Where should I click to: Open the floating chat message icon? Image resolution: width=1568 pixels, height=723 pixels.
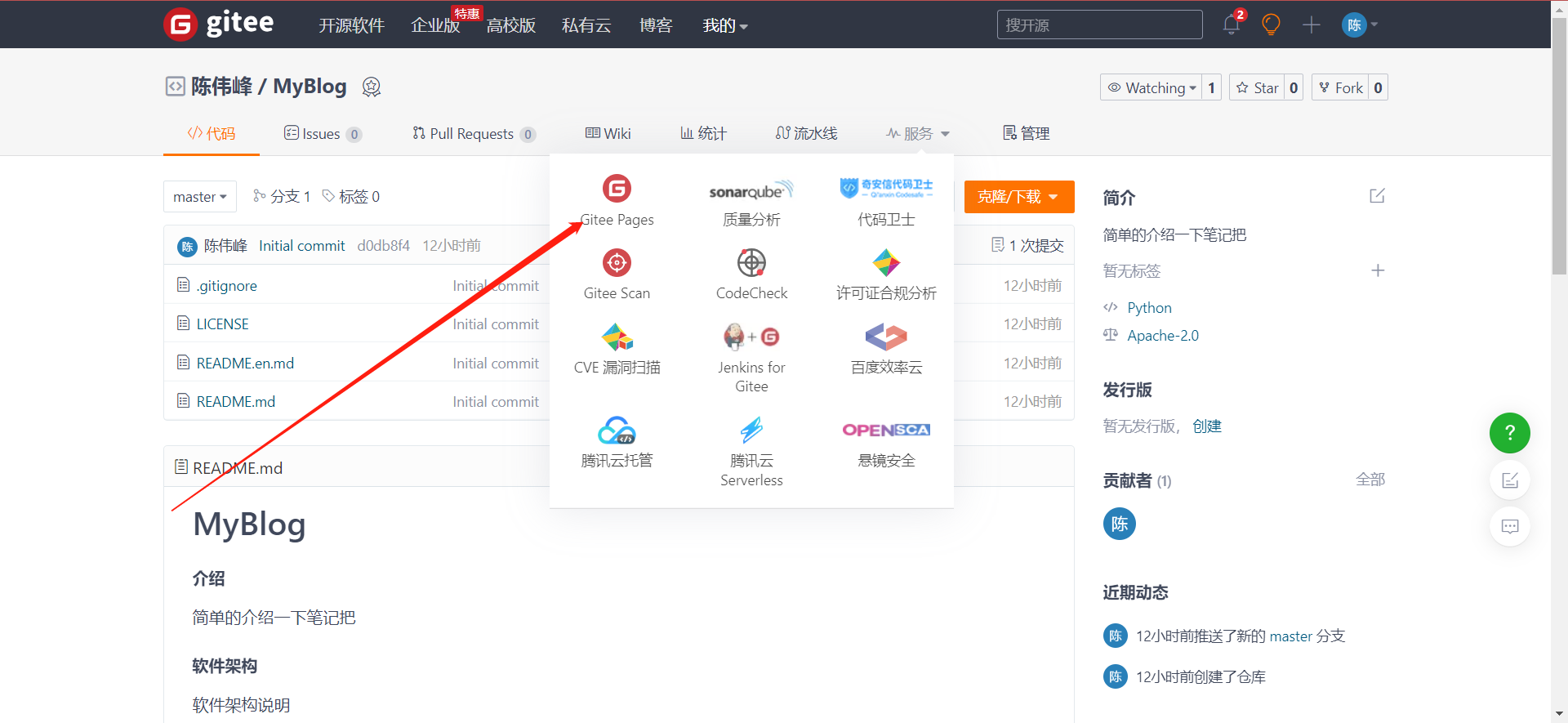coord(1509,526)
